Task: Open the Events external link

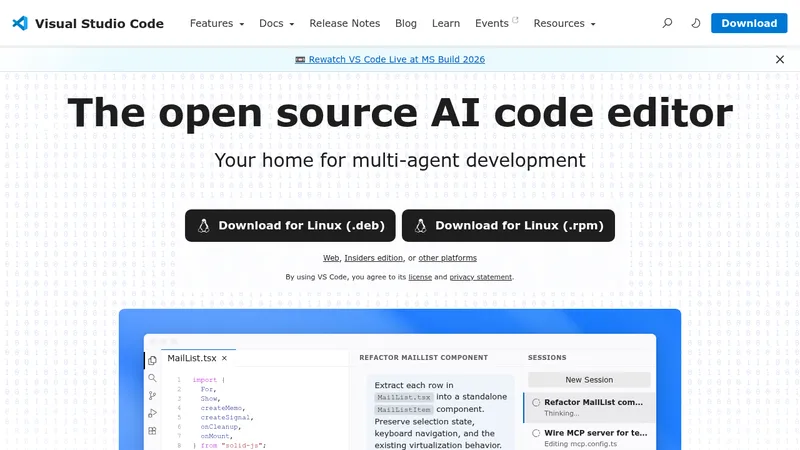Action: 496,23
